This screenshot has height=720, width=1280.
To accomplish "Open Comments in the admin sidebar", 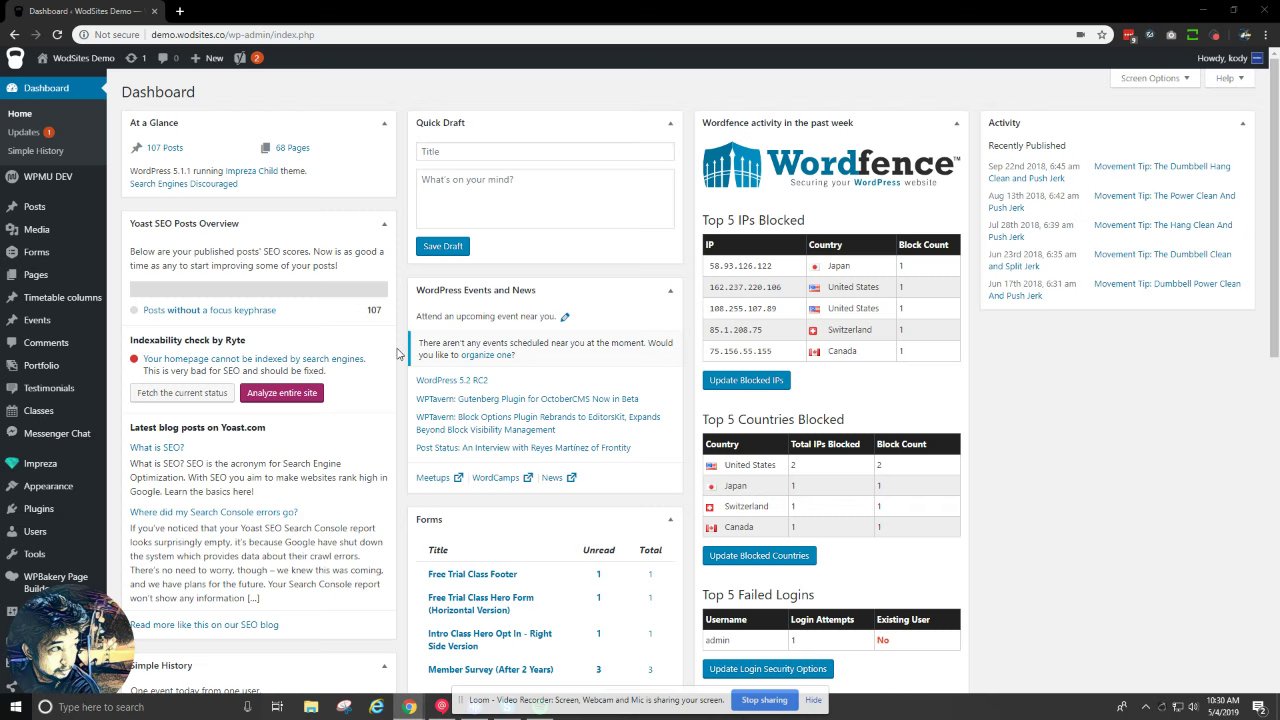I will [46, 343].
